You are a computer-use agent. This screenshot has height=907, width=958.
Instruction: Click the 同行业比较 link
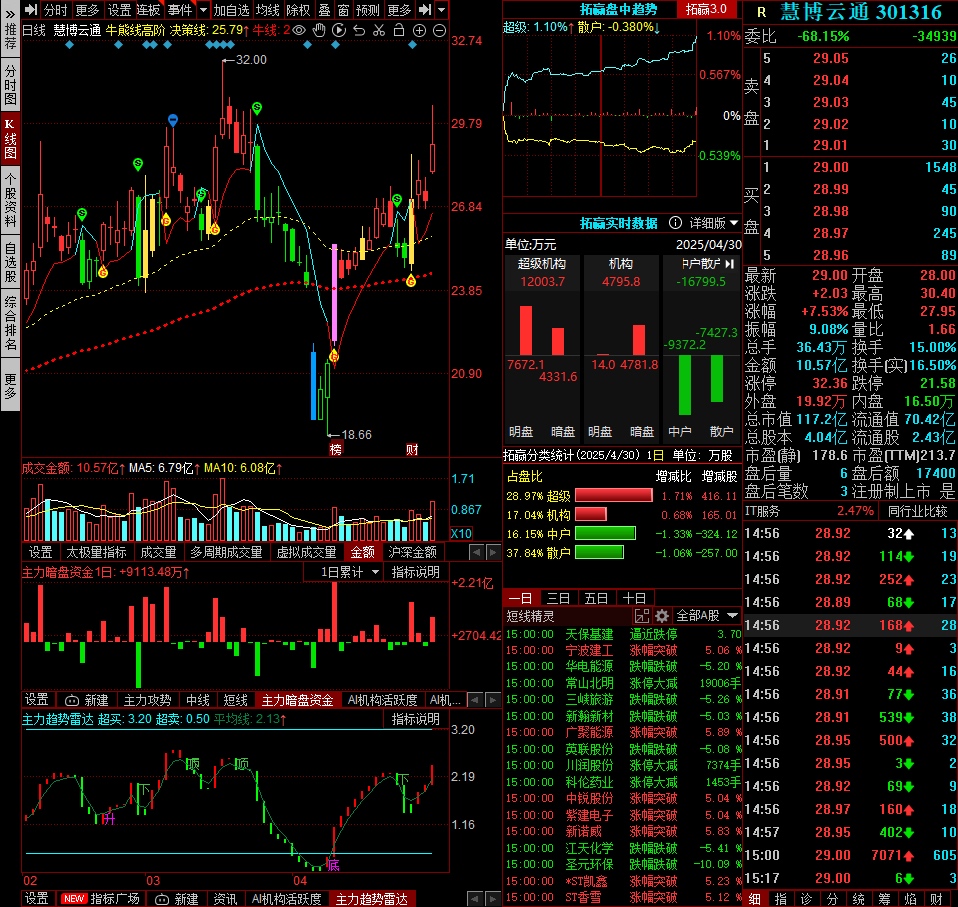pyautogui.click(x=917, y=511)
